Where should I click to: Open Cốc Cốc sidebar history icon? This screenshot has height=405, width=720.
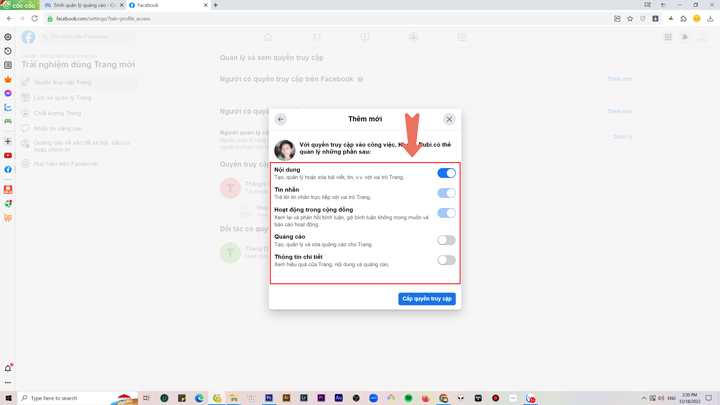pos(8,51)
